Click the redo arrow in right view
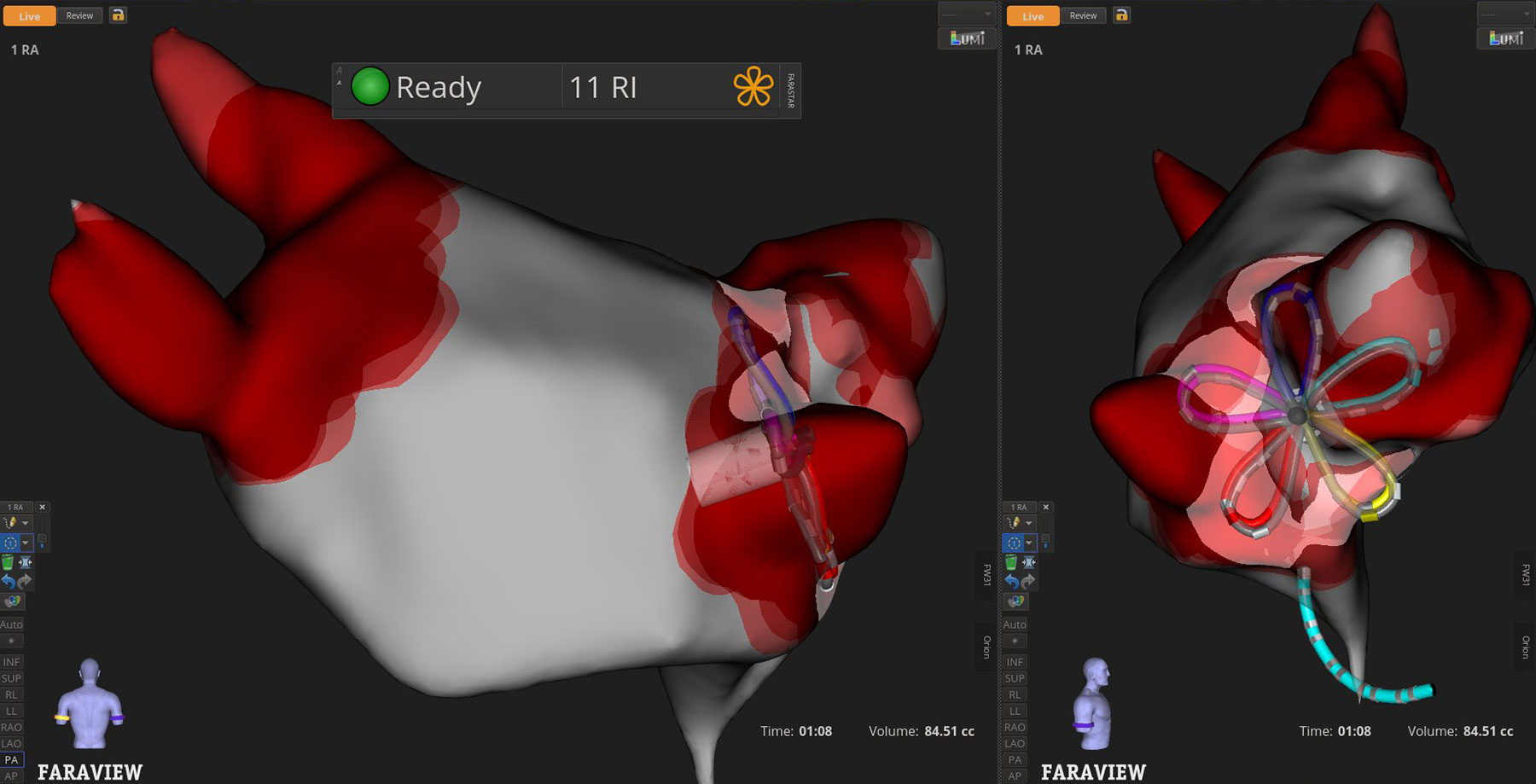 1028,581
